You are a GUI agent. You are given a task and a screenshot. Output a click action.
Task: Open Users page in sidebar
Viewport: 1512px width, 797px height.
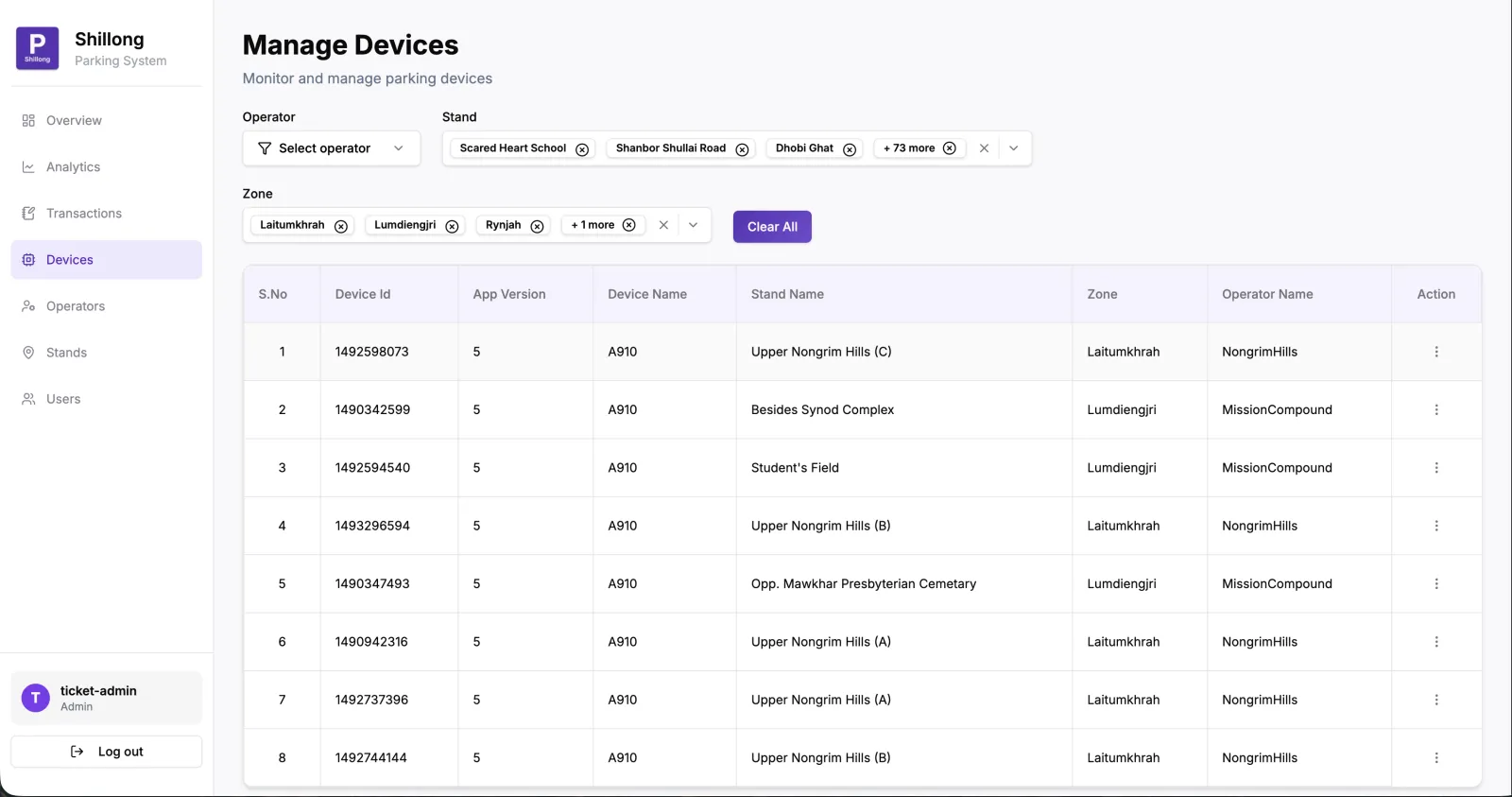coord(106,398)
